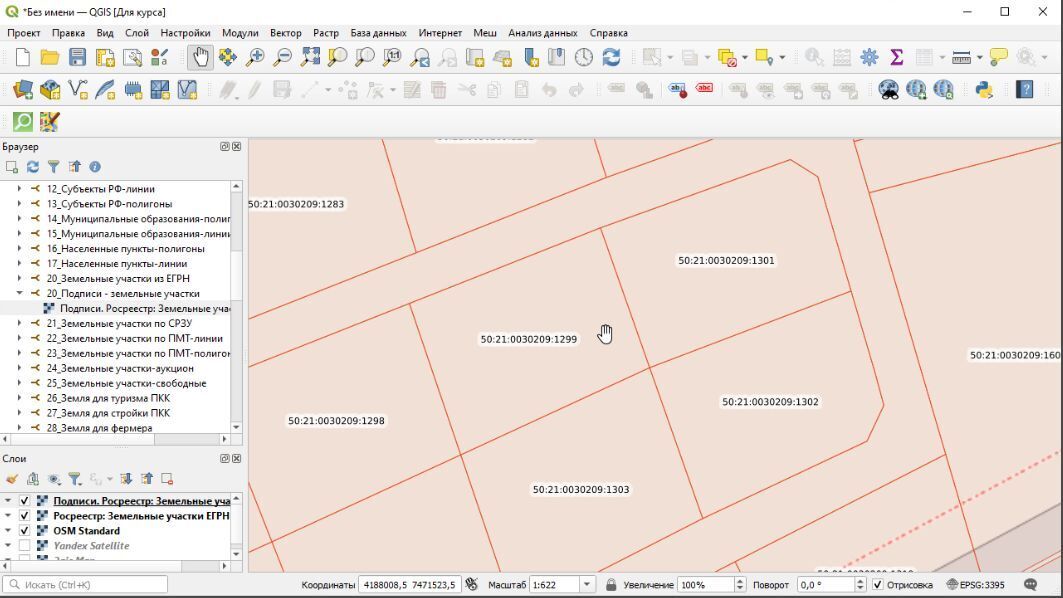The width and height of the screenshot is (1063, 598).
Task: Expand the 21_Земельные участки по СРЗУ node
Action: click(x=19, y=324)
